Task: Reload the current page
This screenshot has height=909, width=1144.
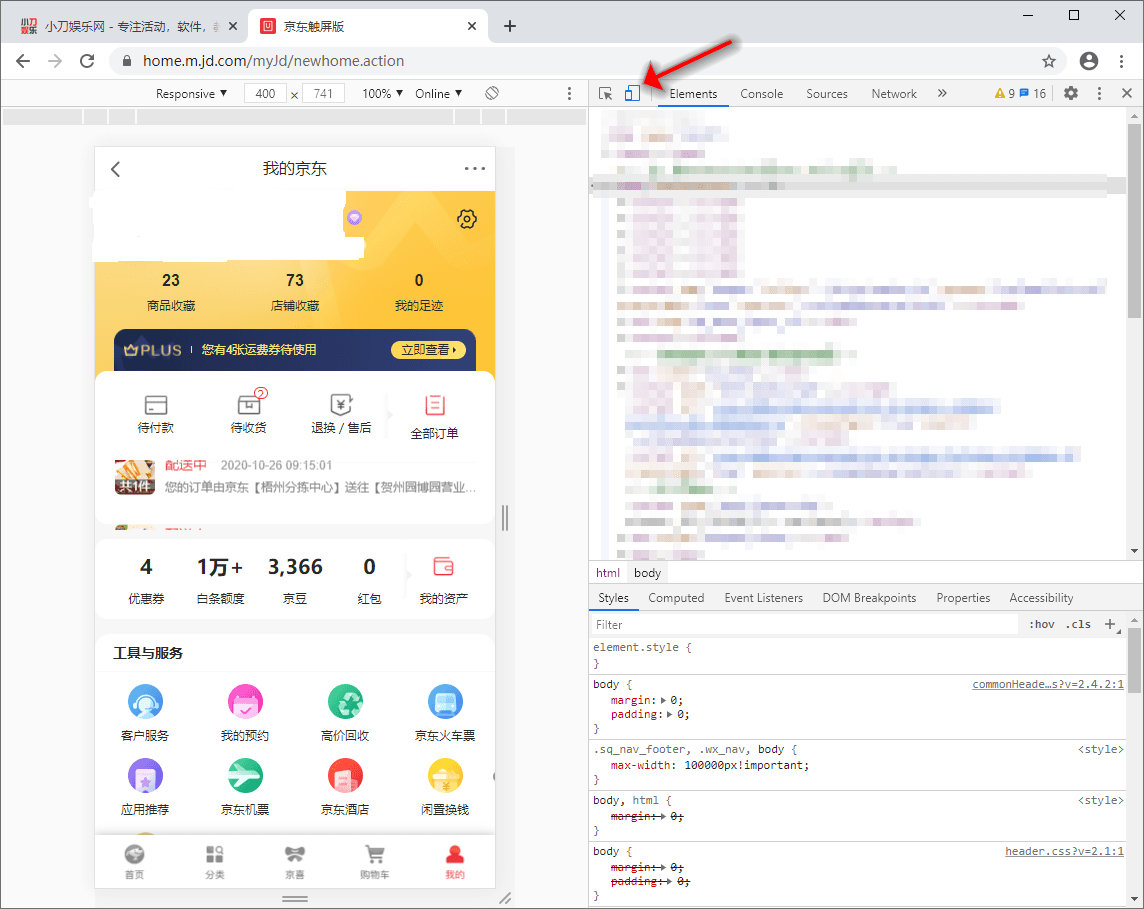Action: click(x=87, y=61)
